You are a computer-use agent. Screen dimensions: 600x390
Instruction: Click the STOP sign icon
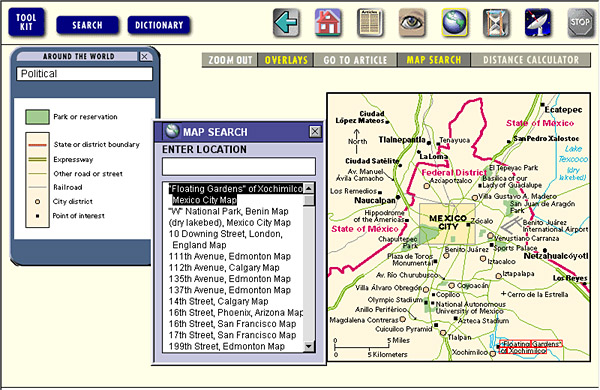[x=580, y=23]
